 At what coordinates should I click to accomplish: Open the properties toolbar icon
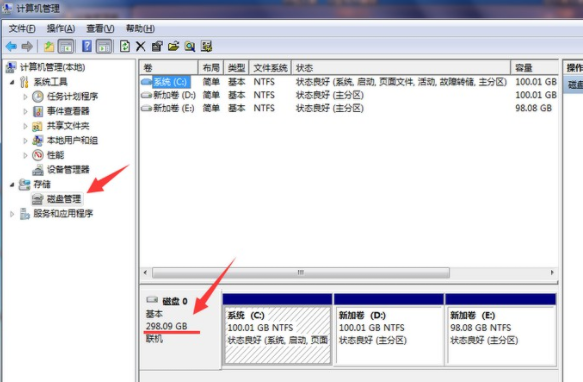coord(157,46)
